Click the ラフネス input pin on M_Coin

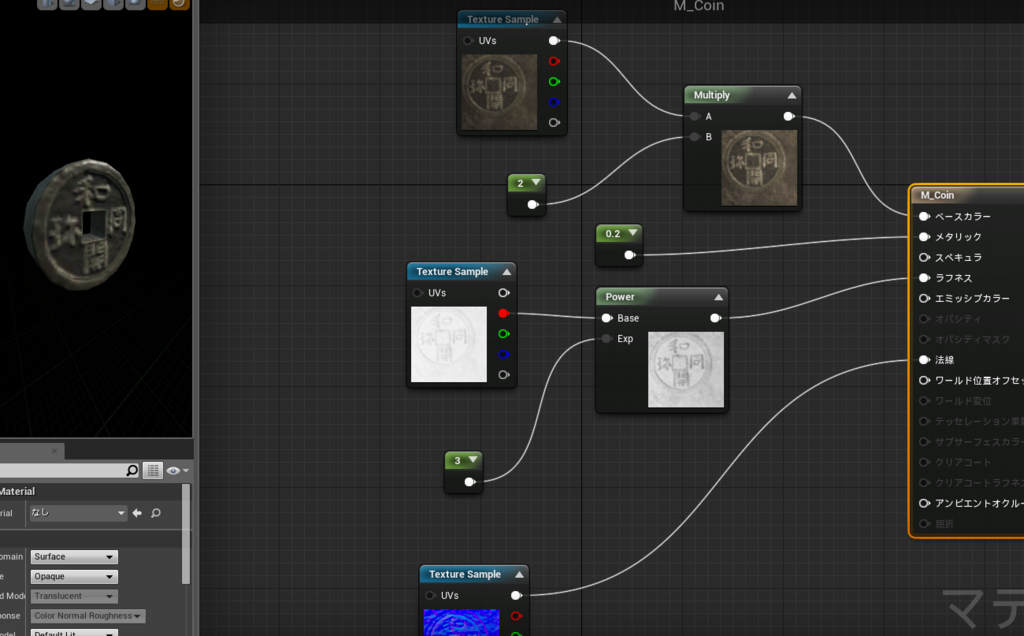[924, 278]
